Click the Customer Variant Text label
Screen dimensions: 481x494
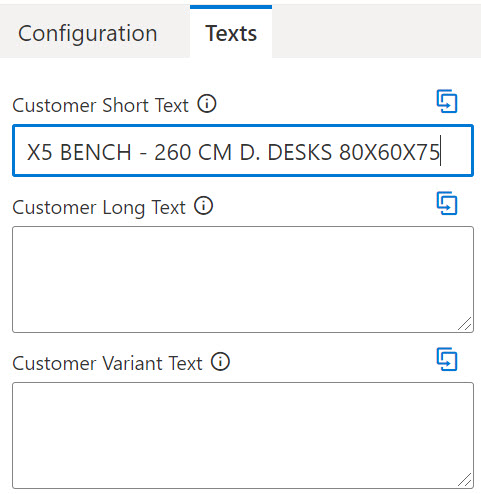point(107,363)
